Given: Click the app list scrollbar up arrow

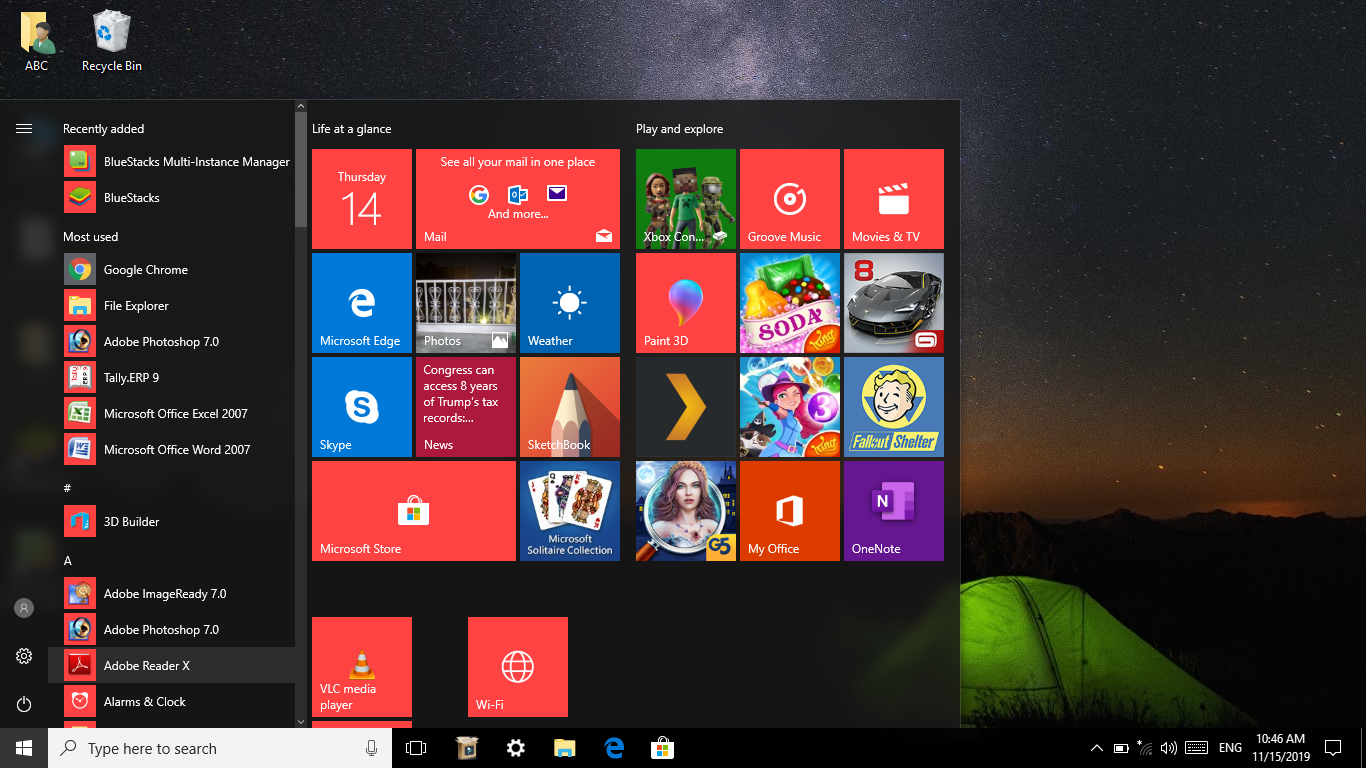Looking at the screenshot, I should [x=301, y=106].
